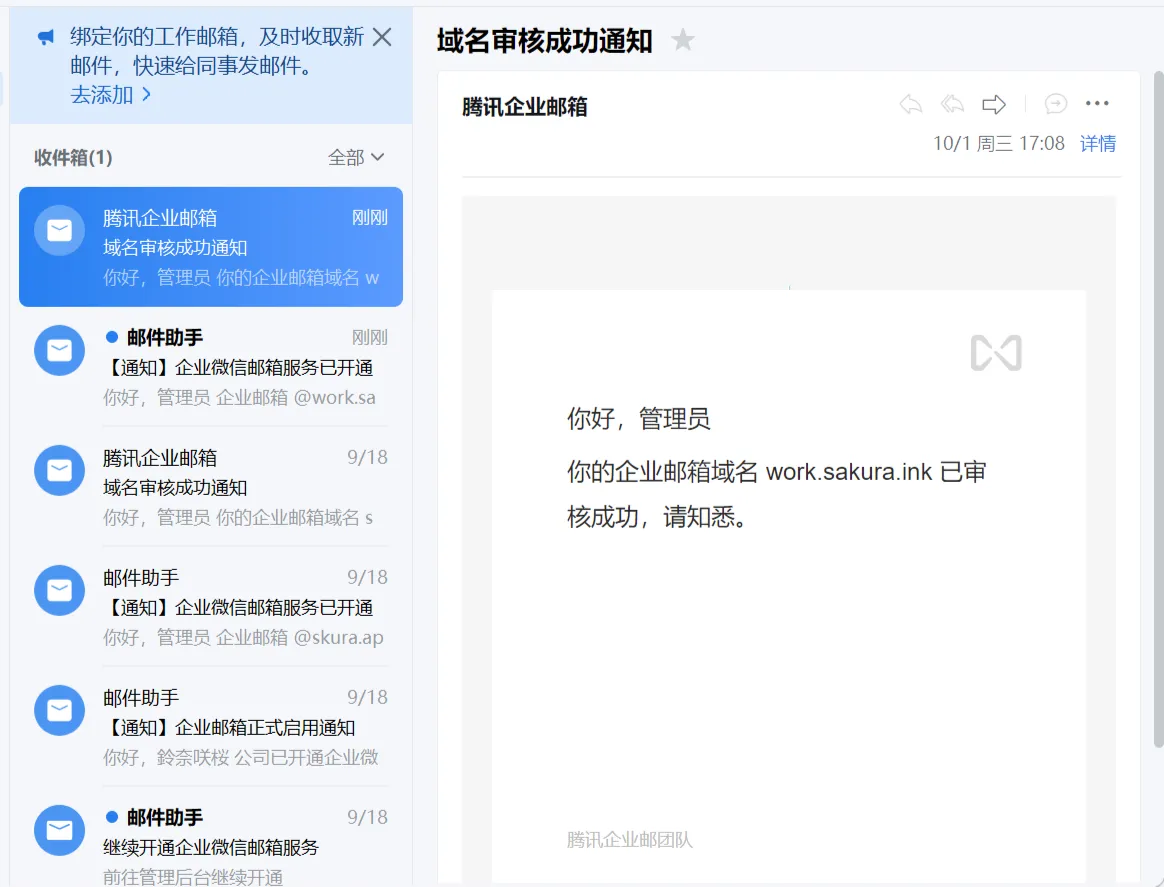Click 去添加 link in the banner

point(111,95)
